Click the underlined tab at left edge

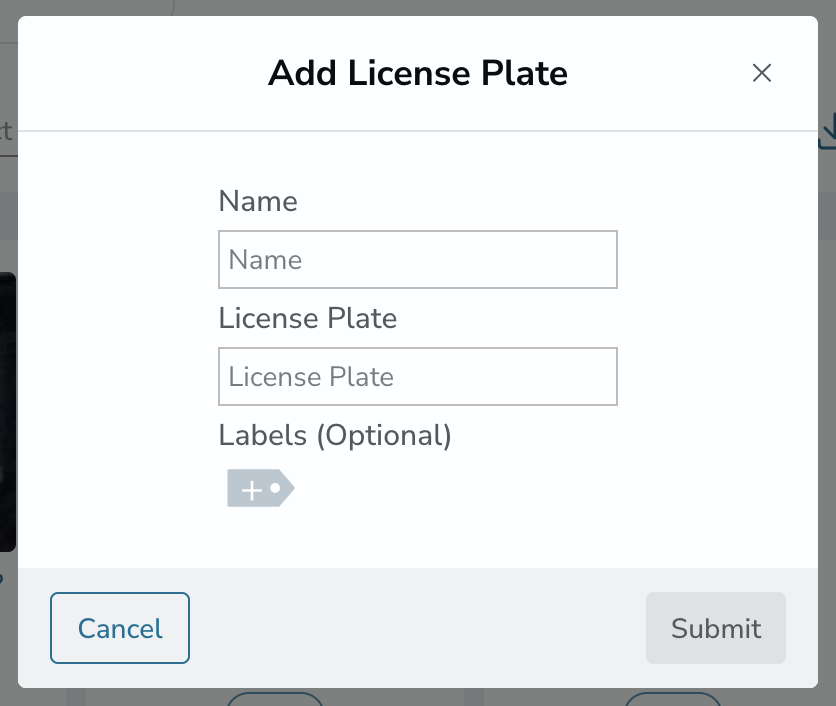click(8, 133)
